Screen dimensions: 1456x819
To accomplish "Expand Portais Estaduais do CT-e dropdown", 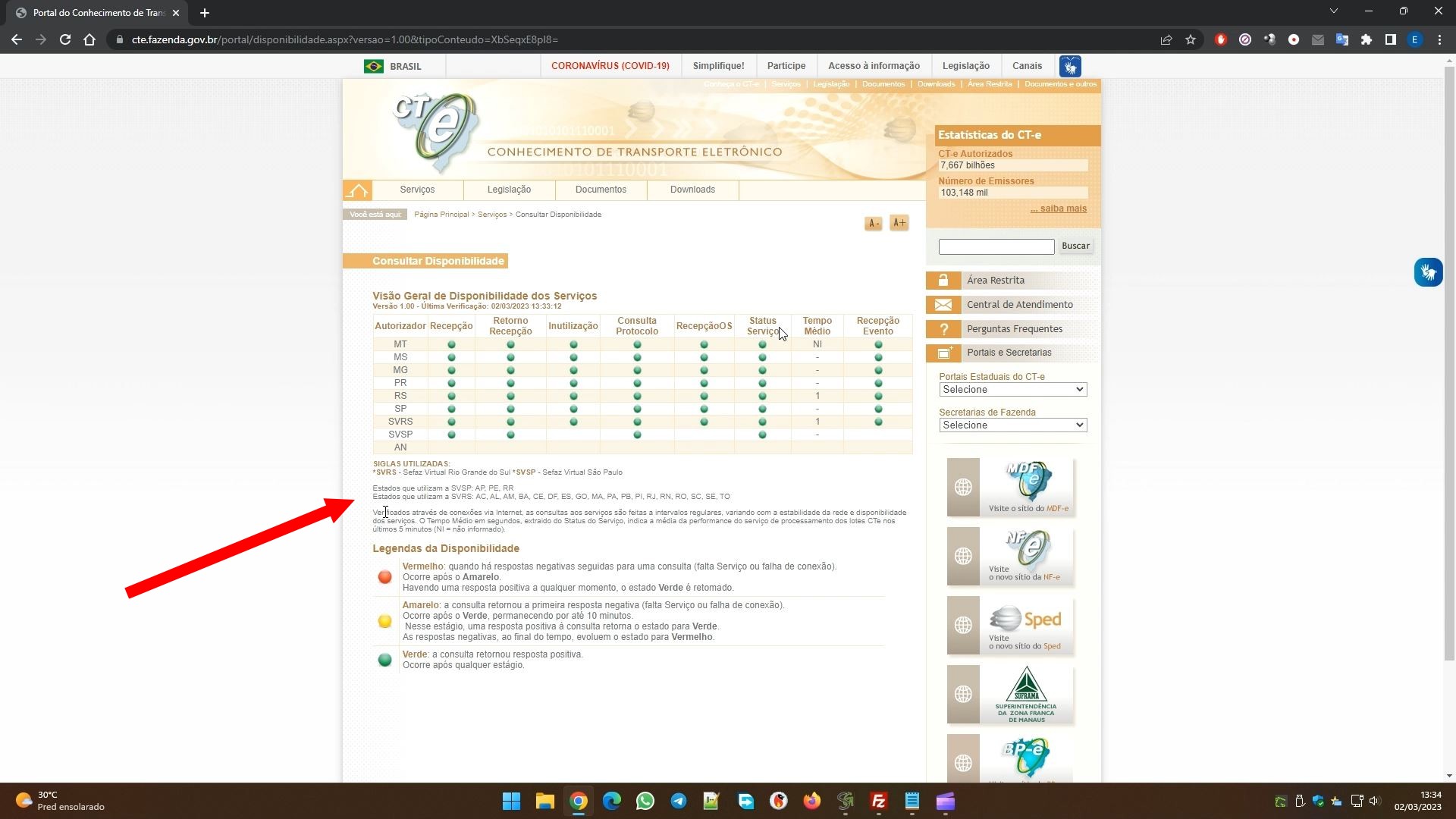I will pos(1012,390).
